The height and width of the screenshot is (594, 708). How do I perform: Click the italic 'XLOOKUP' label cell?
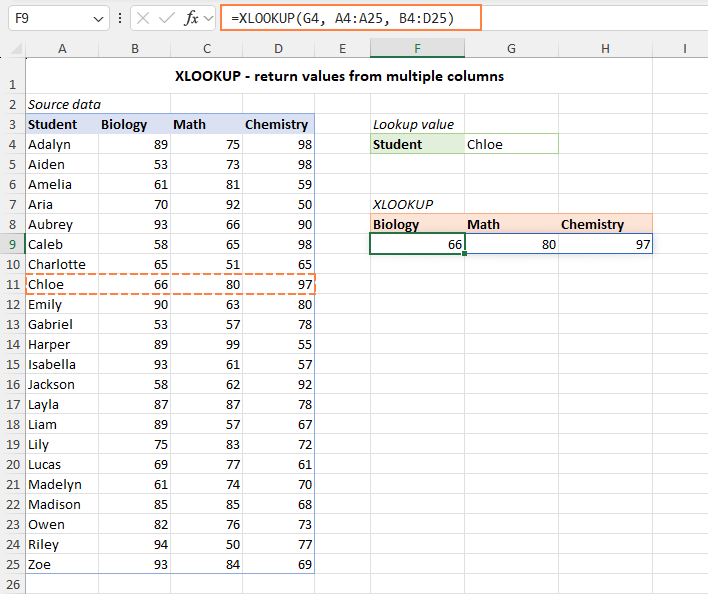click(x=417, y=204)
